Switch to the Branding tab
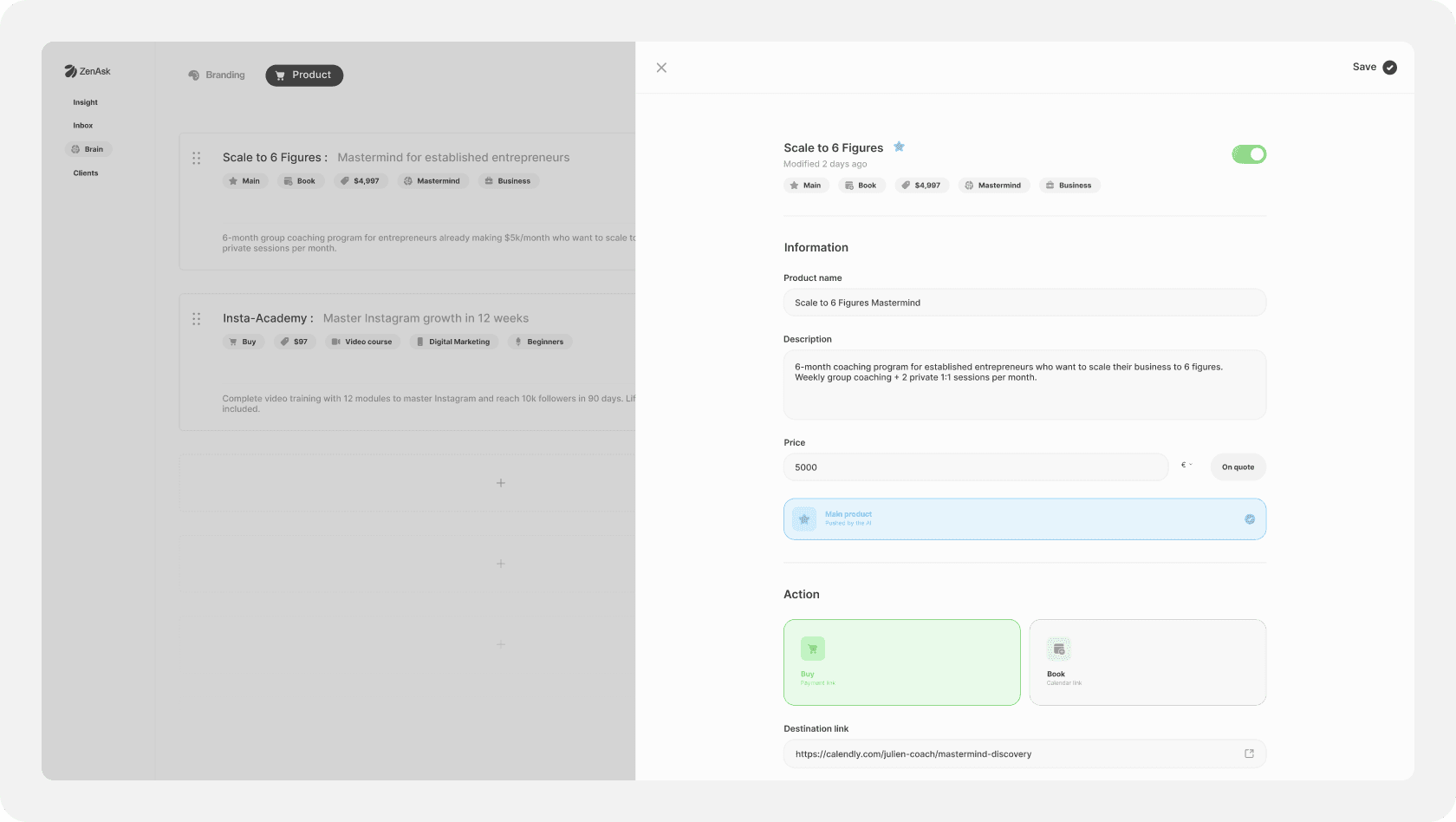 [x=217, y=75]
